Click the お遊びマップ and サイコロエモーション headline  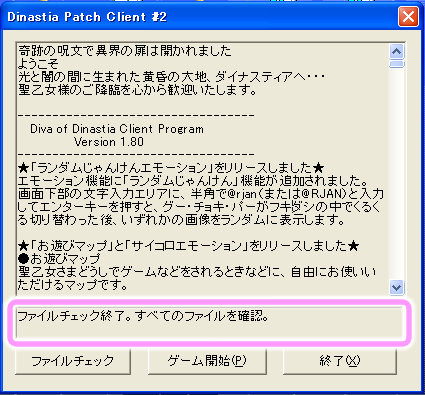tap(188, 246)
